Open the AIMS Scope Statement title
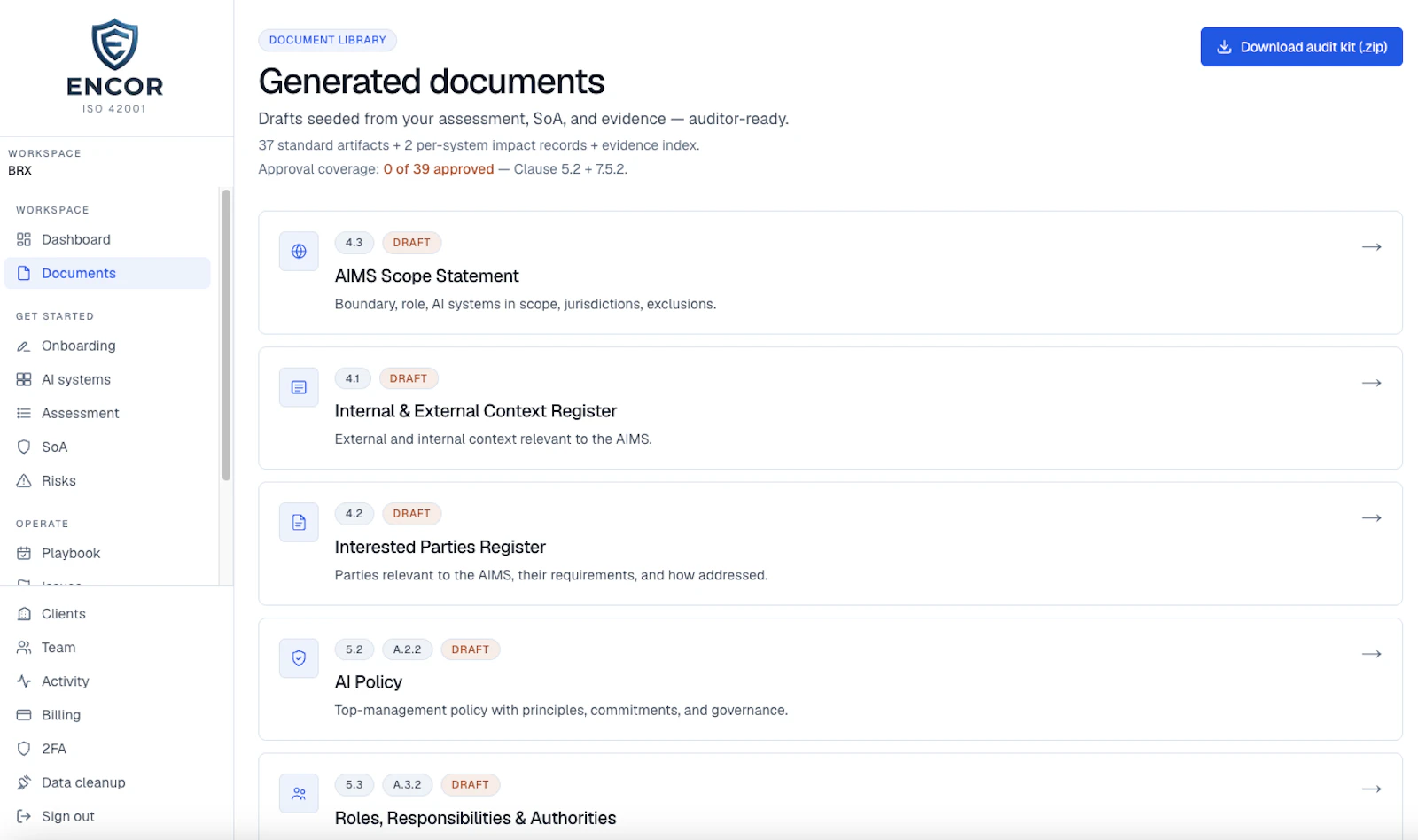Screen dimensions: 1418x840 (x=426, y=276)
